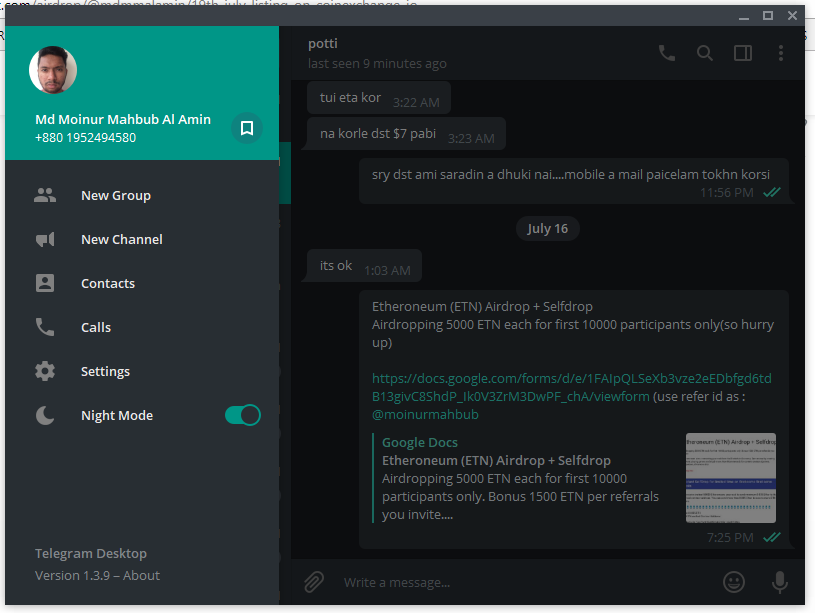Select the 'sry dst ami saradin' message
Viewport: 815px width, 613px height.
[574, 181]
